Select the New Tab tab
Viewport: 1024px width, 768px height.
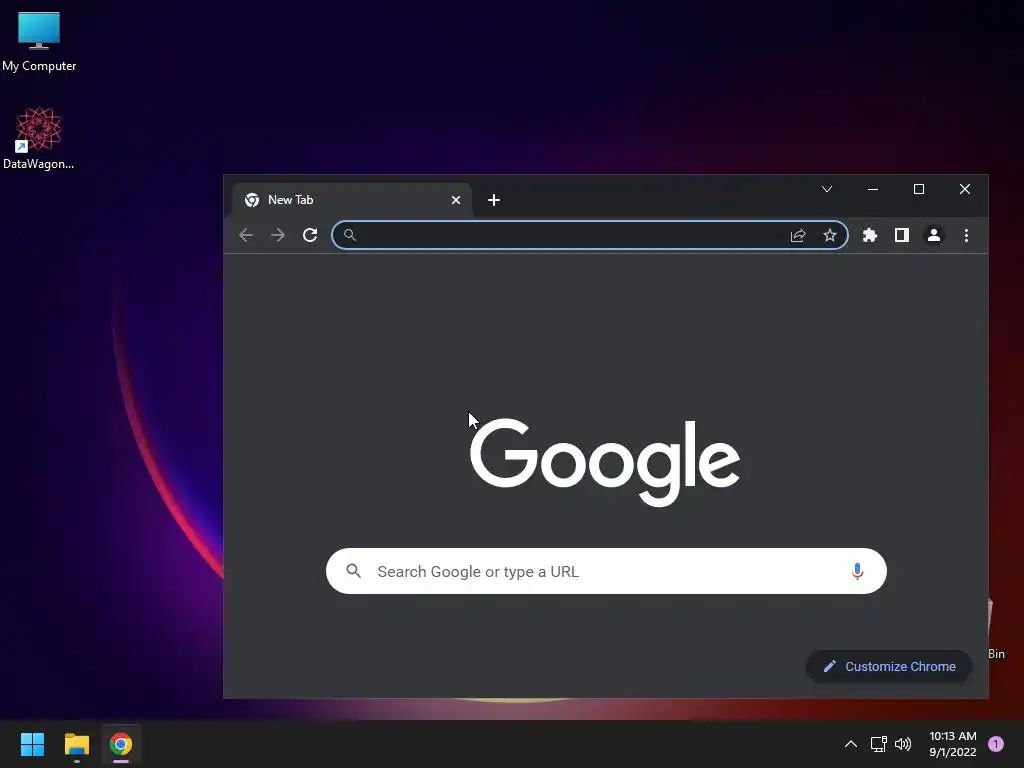pos(352,200)
